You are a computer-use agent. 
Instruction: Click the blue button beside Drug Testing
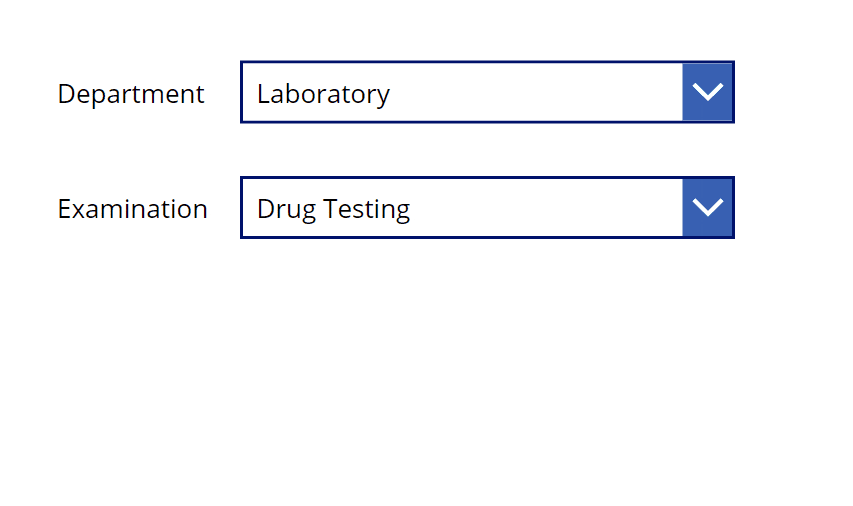point(707,207)
